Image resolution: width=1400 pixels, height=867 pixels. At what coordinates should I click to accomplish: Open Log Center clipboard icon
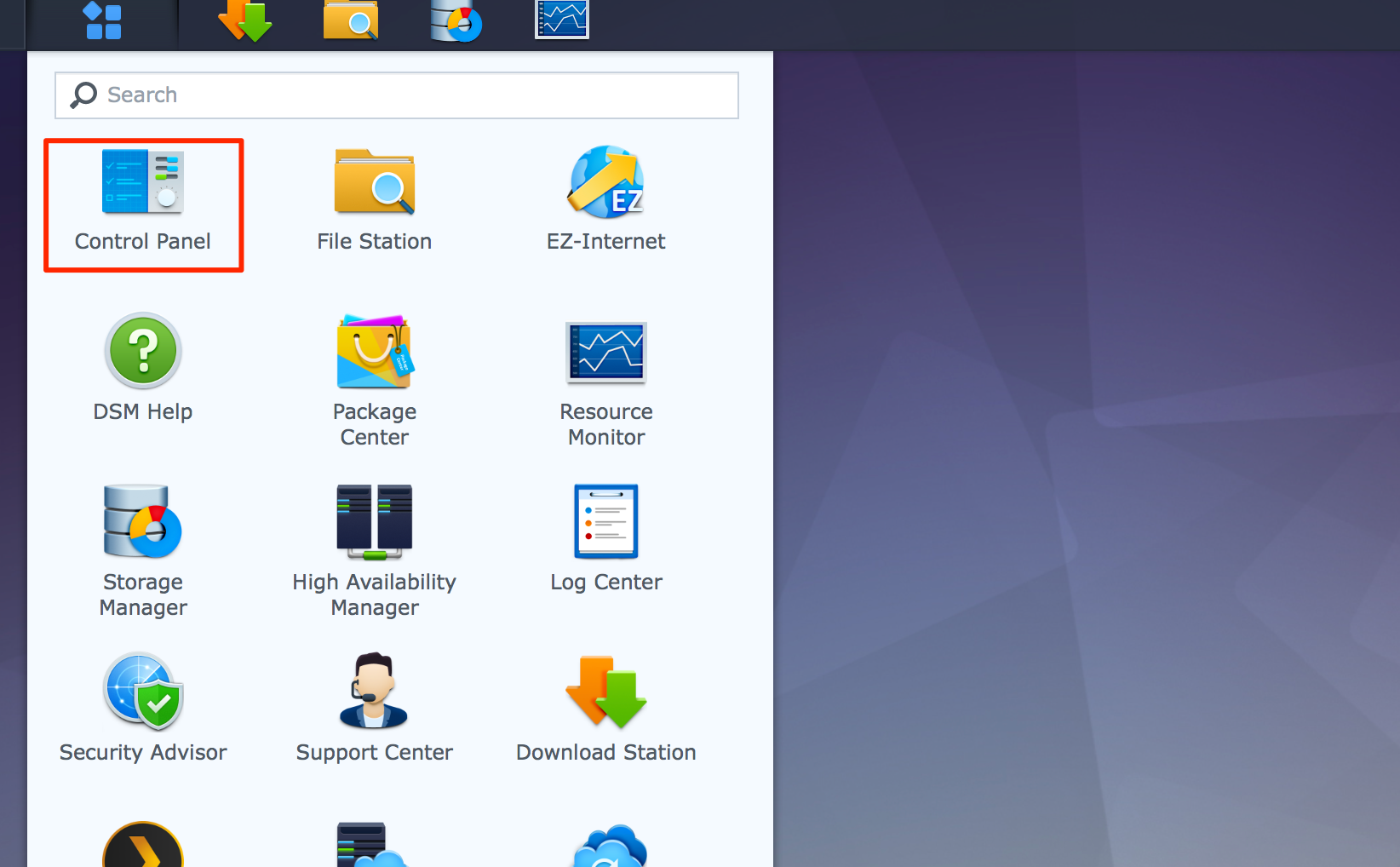[x=606, y=521]
